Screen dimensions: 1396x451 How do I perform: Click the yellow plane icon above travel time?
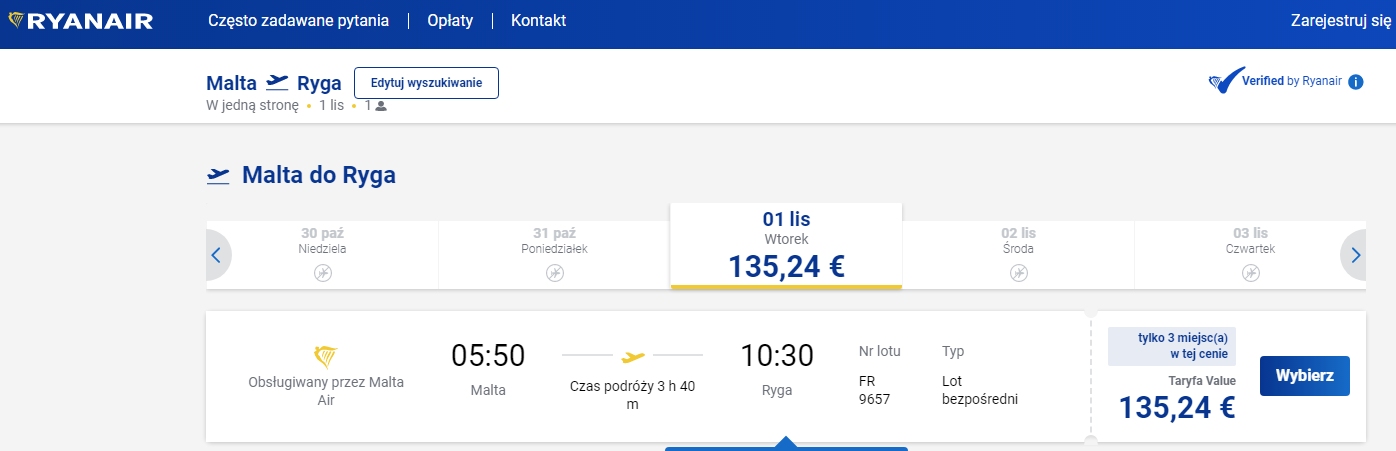click(633, 356)
